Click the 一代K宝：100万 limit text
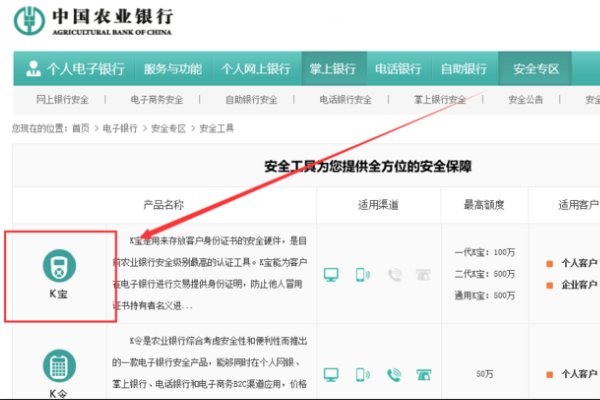This screenshot has height=400, width=600. click(x=485, y=252)
